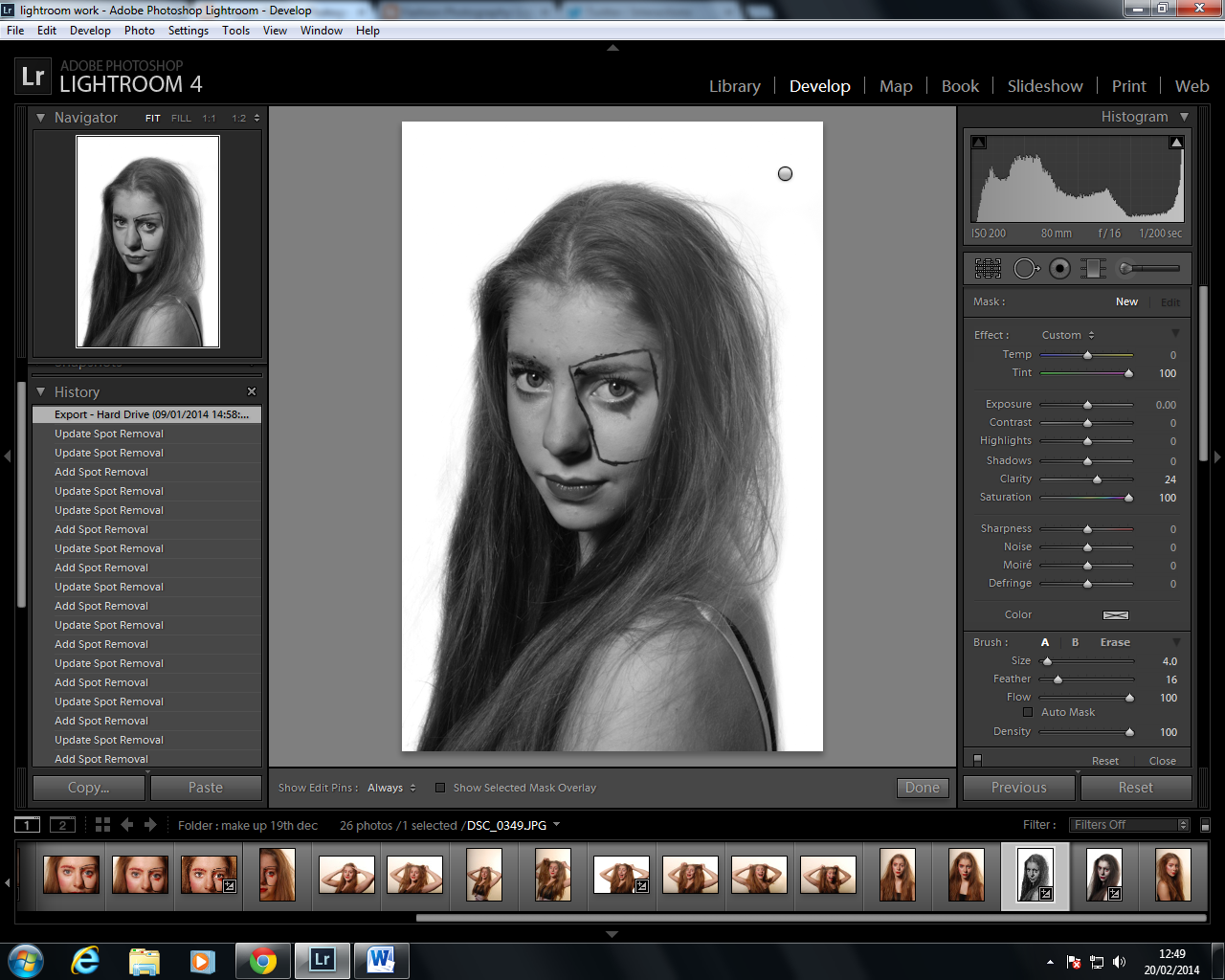Screen dimensions: 1225x980
Task: Open Lightroom from the Windows taskbar
Action: 322,960
